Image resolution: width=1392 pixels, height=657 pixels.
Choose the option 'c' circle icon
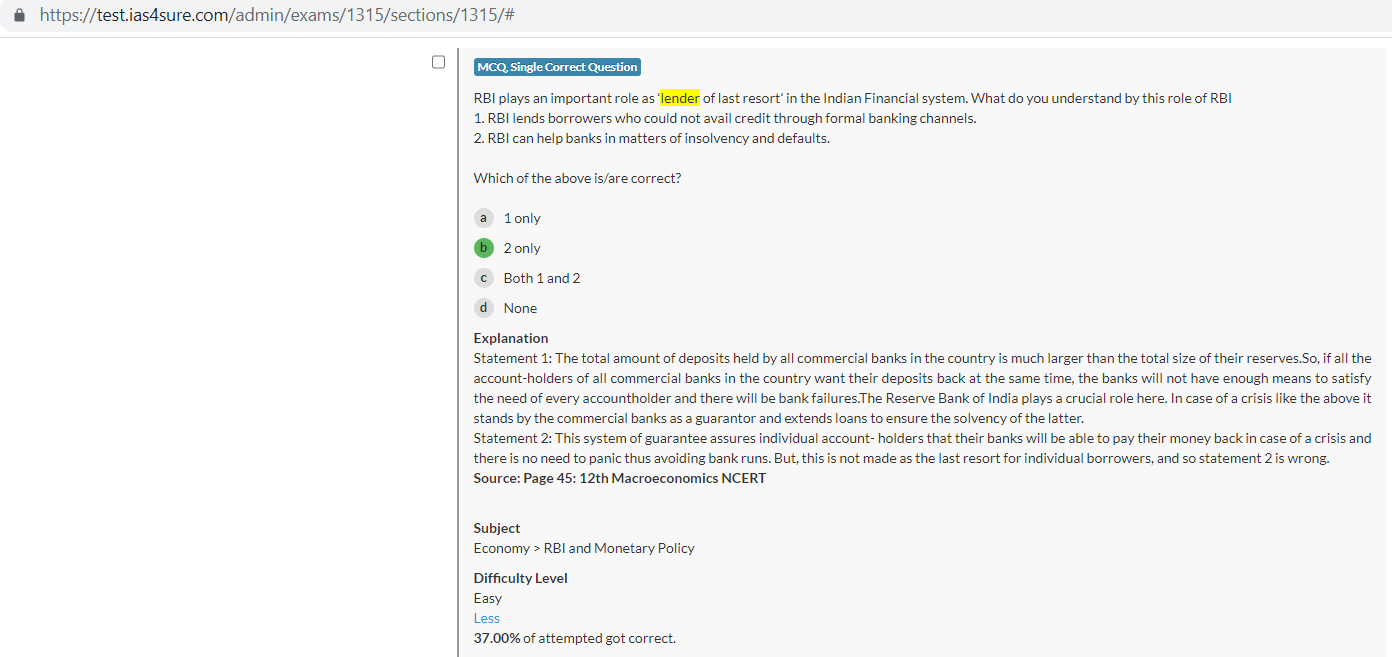[484, 278]
